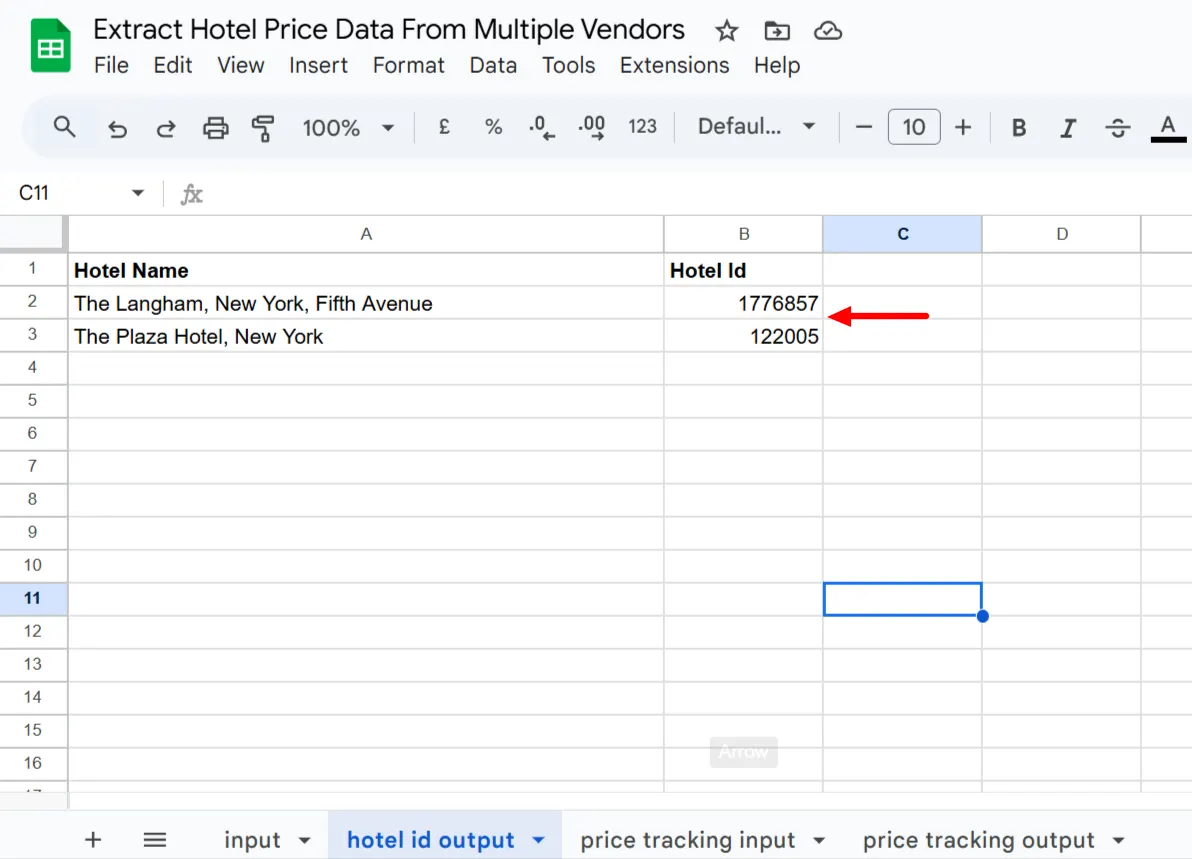Open the text color picker
The height and width of the screenshot is (859, 1192).
(1168, 128)
